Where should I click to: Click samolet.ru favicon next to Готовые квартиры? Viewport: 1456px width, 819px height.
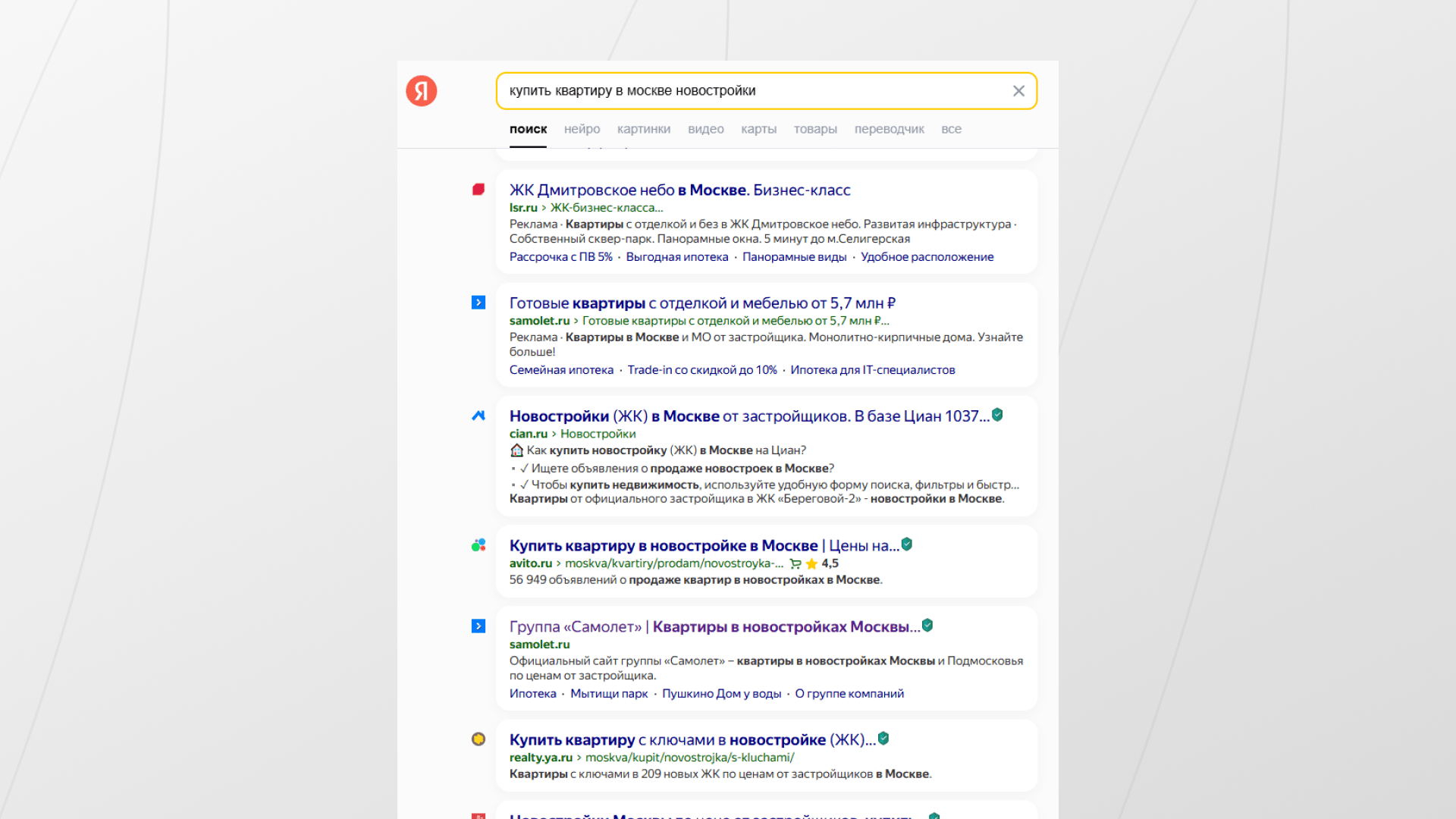(x=479, y=303)
